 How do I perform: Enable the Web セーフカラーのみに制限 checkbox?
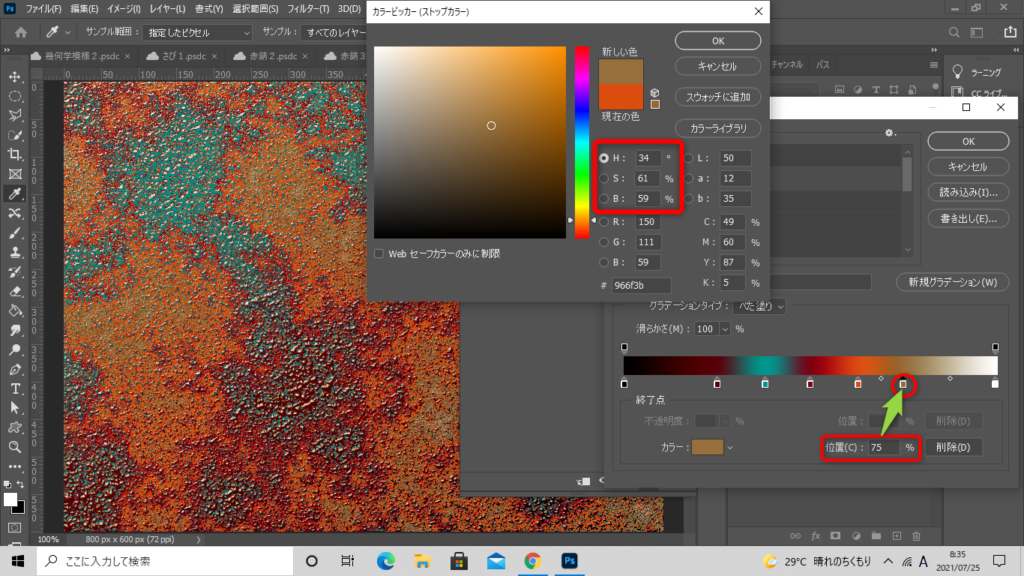(379, 253)
